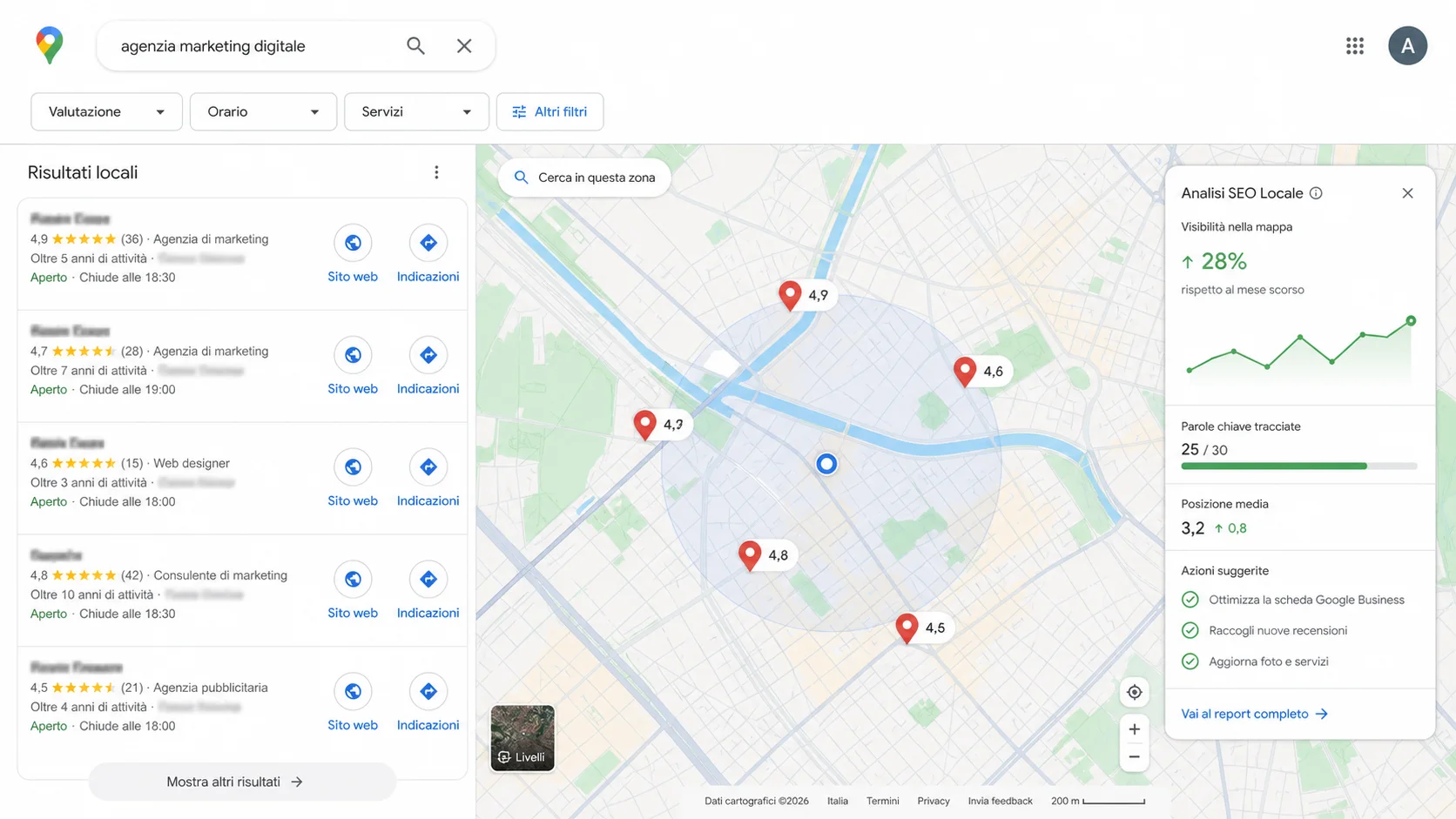The image size is (1456, 819).
Task: Click the blue current location dot
Action: [x=826, y=464]
